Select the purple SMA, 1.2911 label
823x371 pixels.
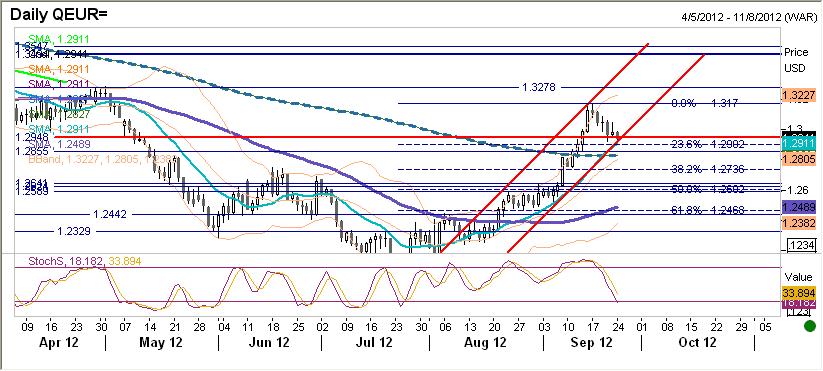tap(59, 84)
